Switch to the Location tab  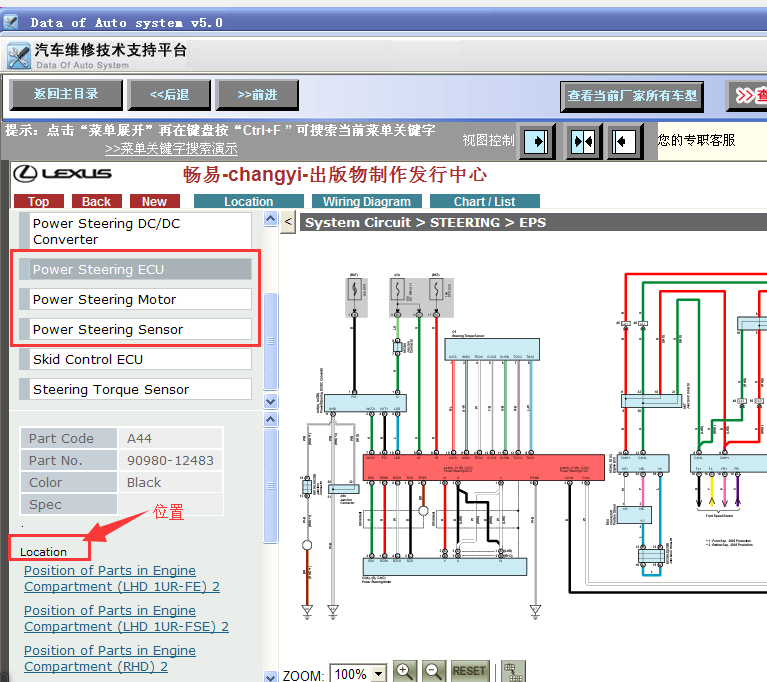[x=248, y=201]
